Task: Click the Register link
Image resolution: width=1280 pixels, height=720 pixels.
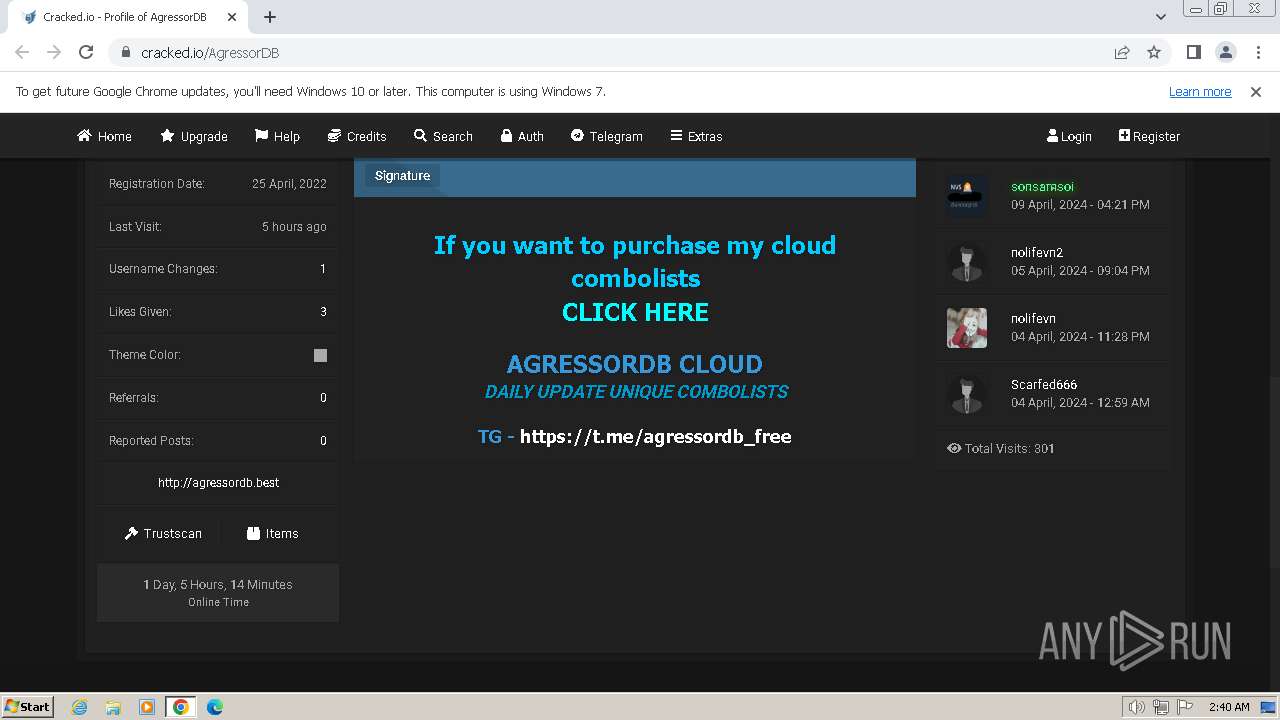Action: 1149,136
